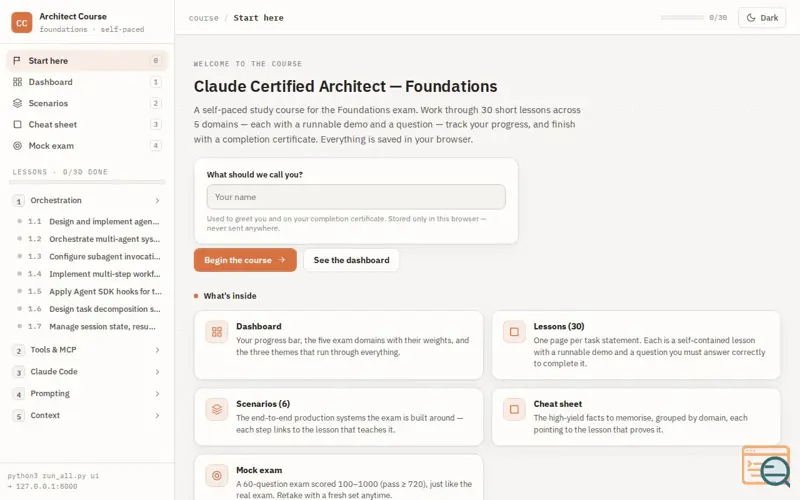Open the Lessons (30) card title
This screenshot has width=800, height=500.
click(x=559, y=327)
